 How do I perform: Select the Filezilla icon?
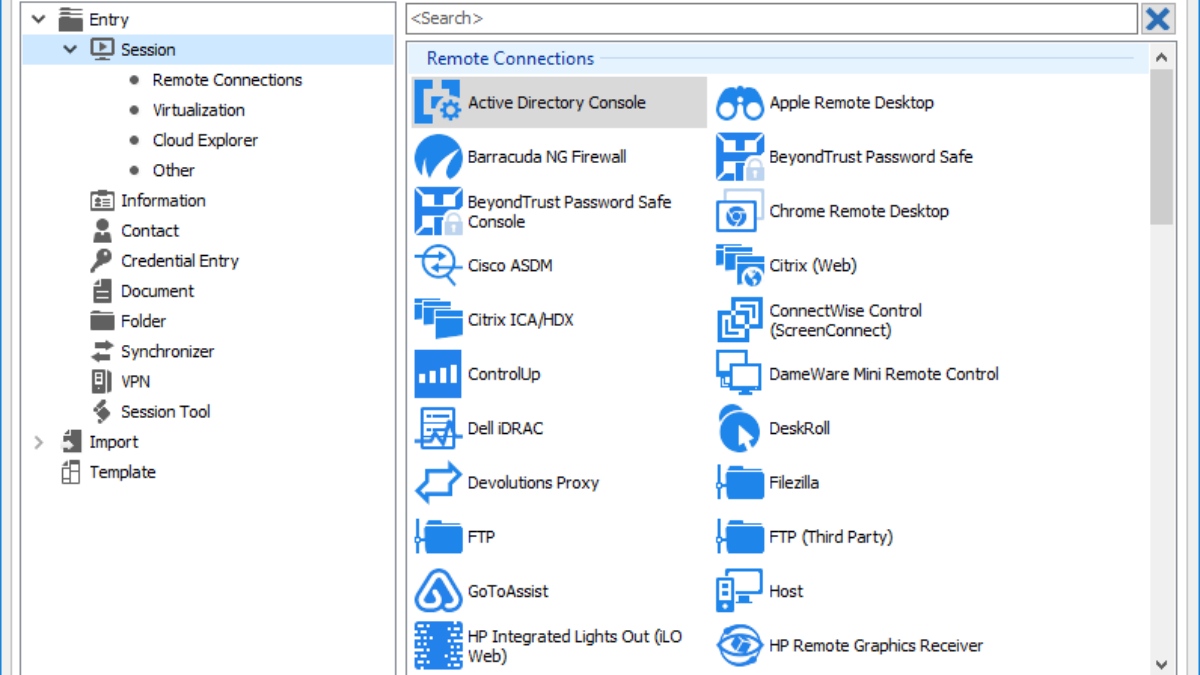point(740,483)
